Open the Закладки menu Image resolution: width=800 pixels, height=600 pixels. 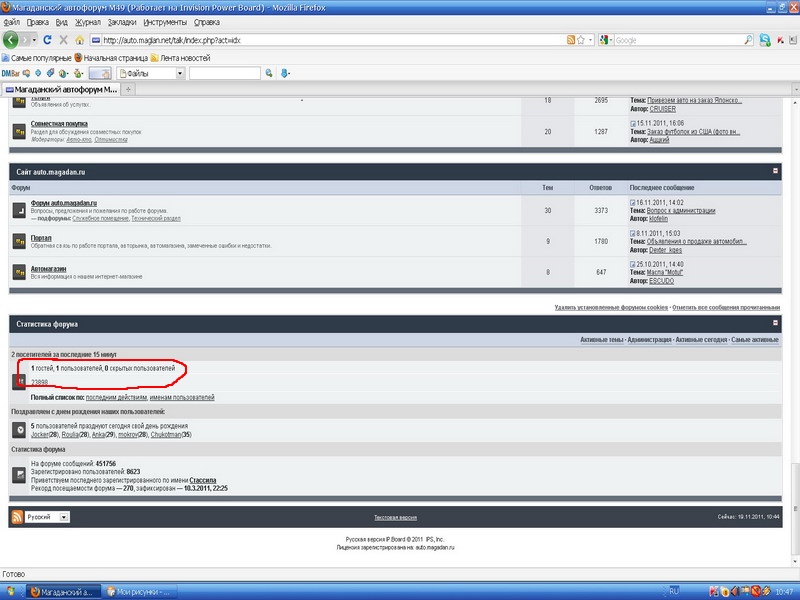click(x=122, y=21)
